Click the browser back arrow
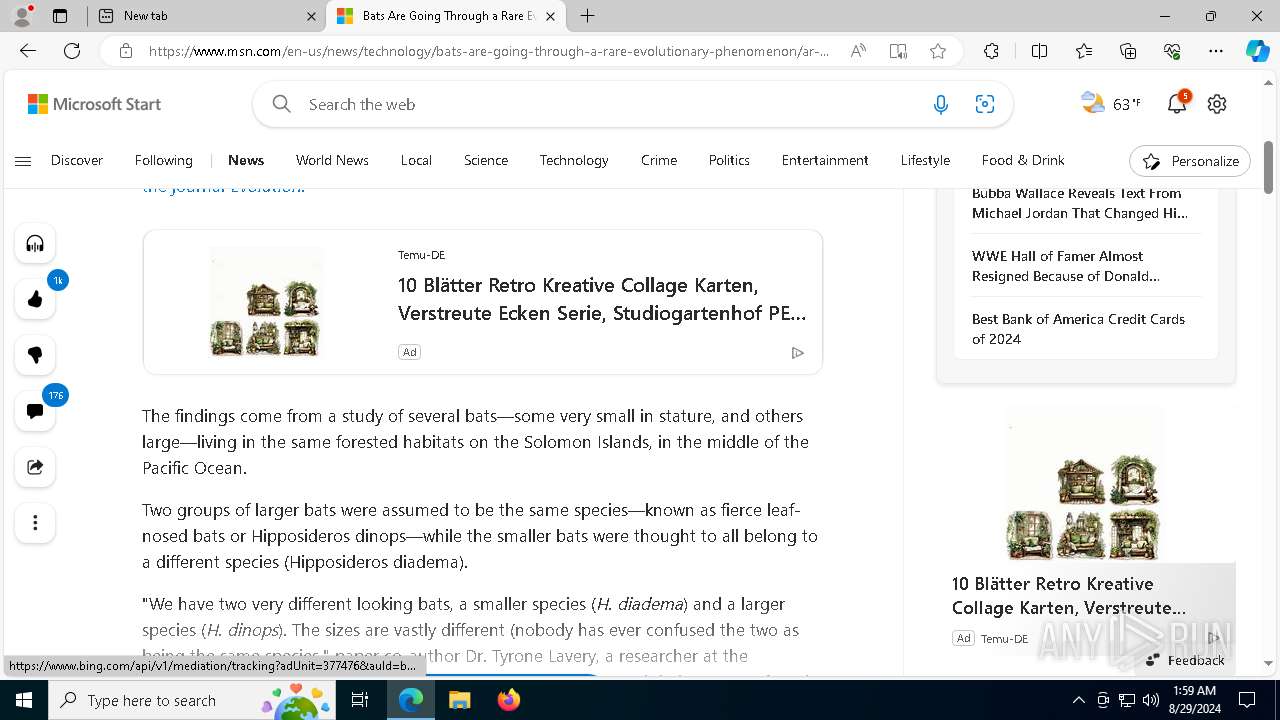This screenshot has width=1280, height=720. point(28,51)
